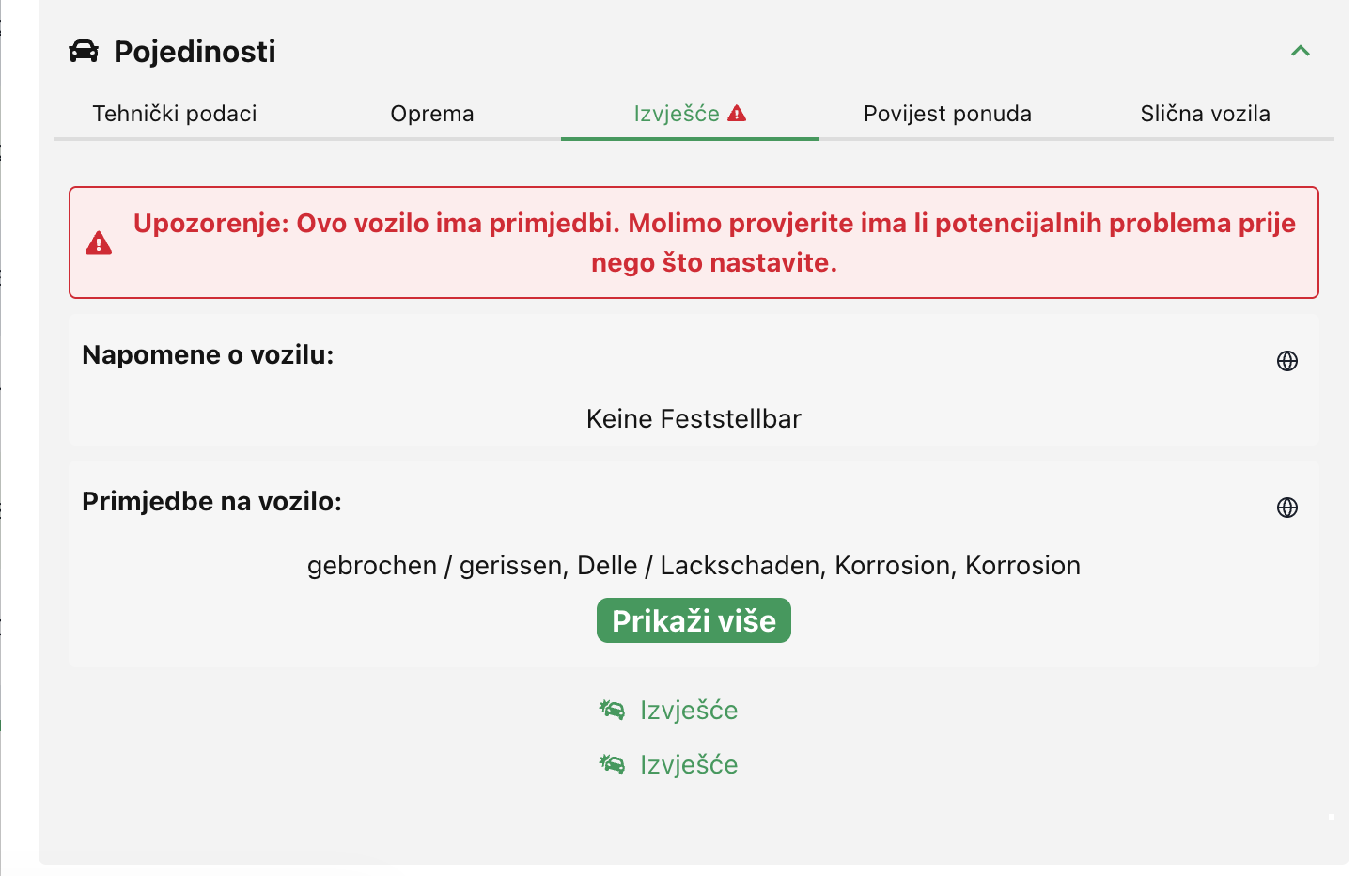Click the red warning icon on the Izvješće tab

738,114
